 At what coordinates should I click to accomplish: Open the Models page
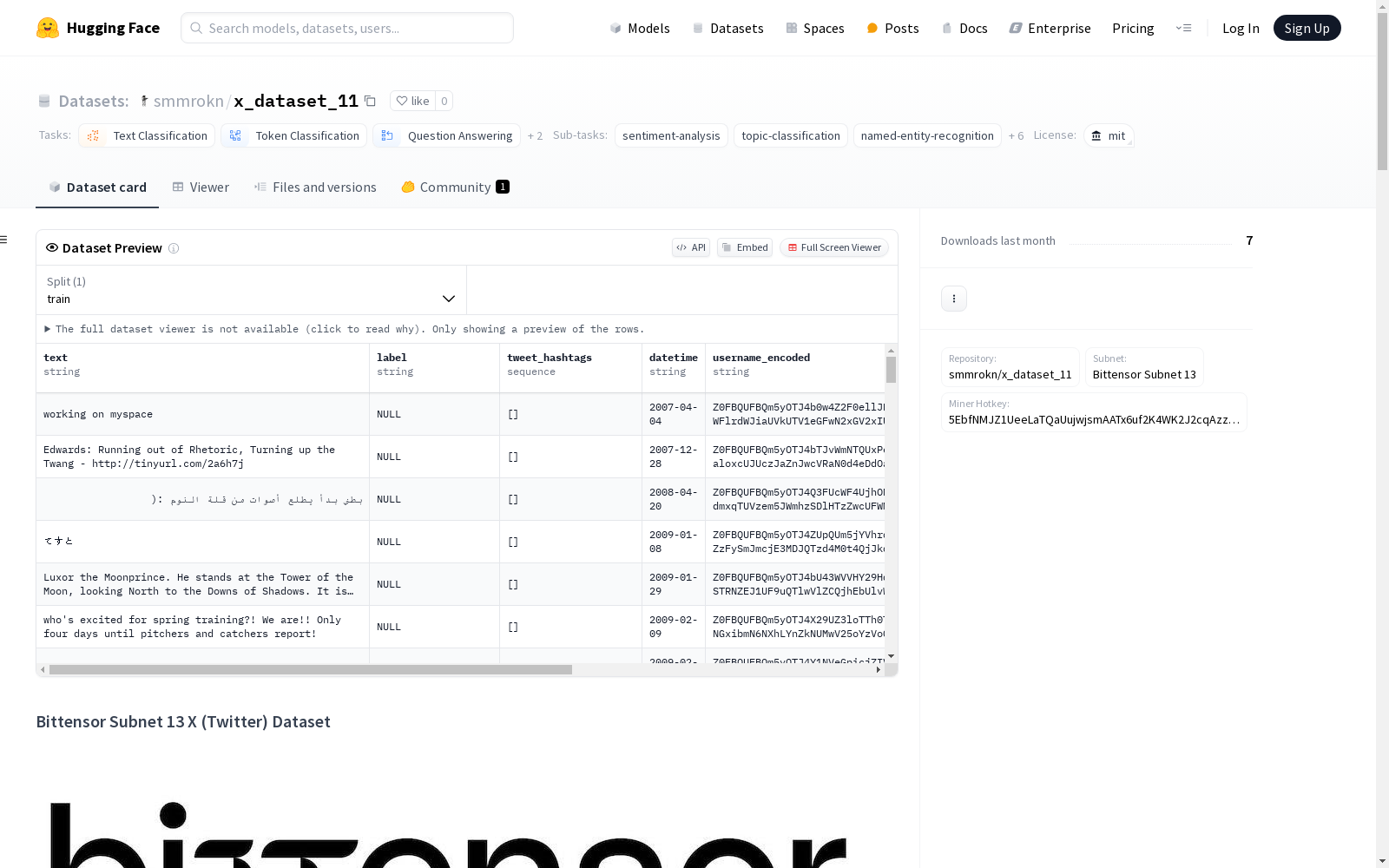[640, 28]
